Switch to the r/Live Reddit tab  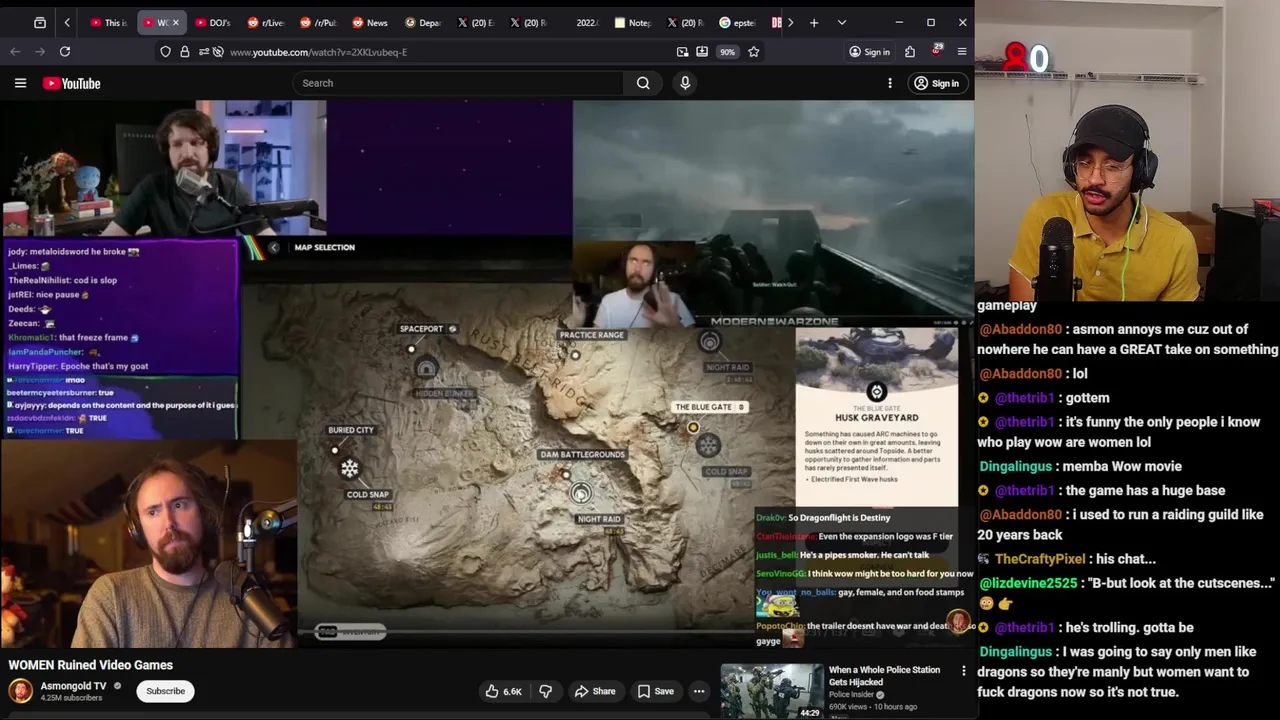tap(266, 22)
